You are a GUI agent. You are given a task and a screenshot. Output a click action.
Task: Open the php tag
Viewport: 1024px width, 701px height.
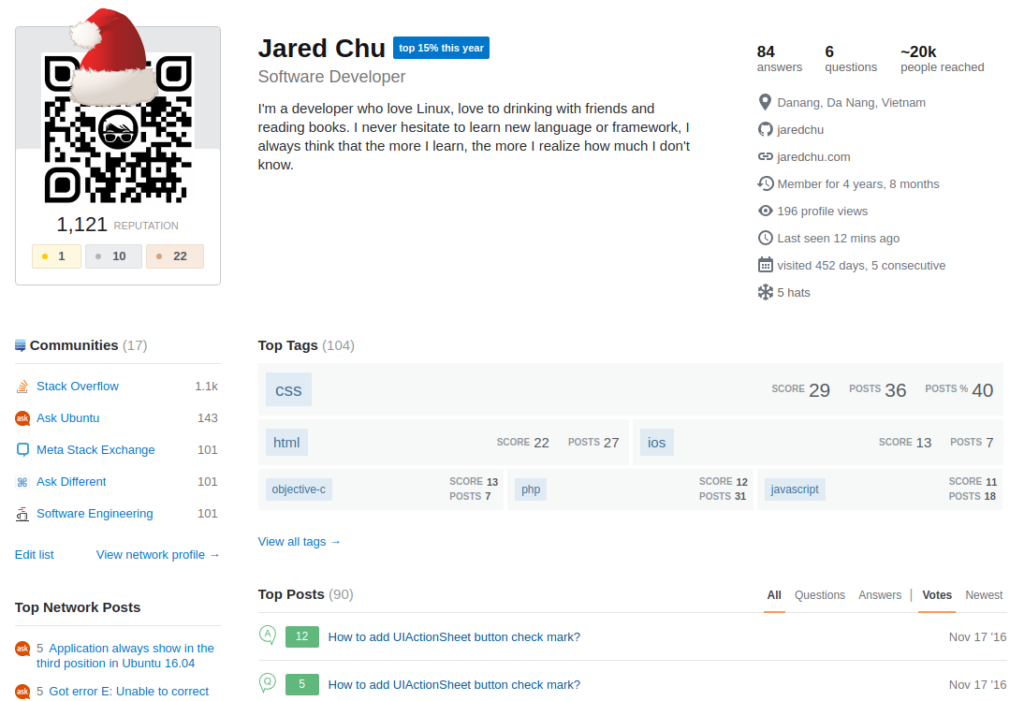pyautogui.click(x=531, y=489)
